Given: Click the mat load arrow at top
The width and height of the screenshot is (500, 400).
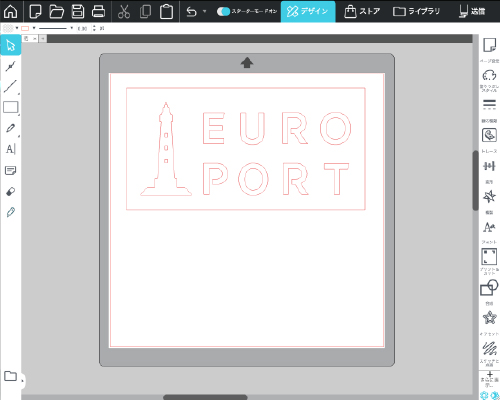Looking at the screenshot, I should tap(247, 62).
